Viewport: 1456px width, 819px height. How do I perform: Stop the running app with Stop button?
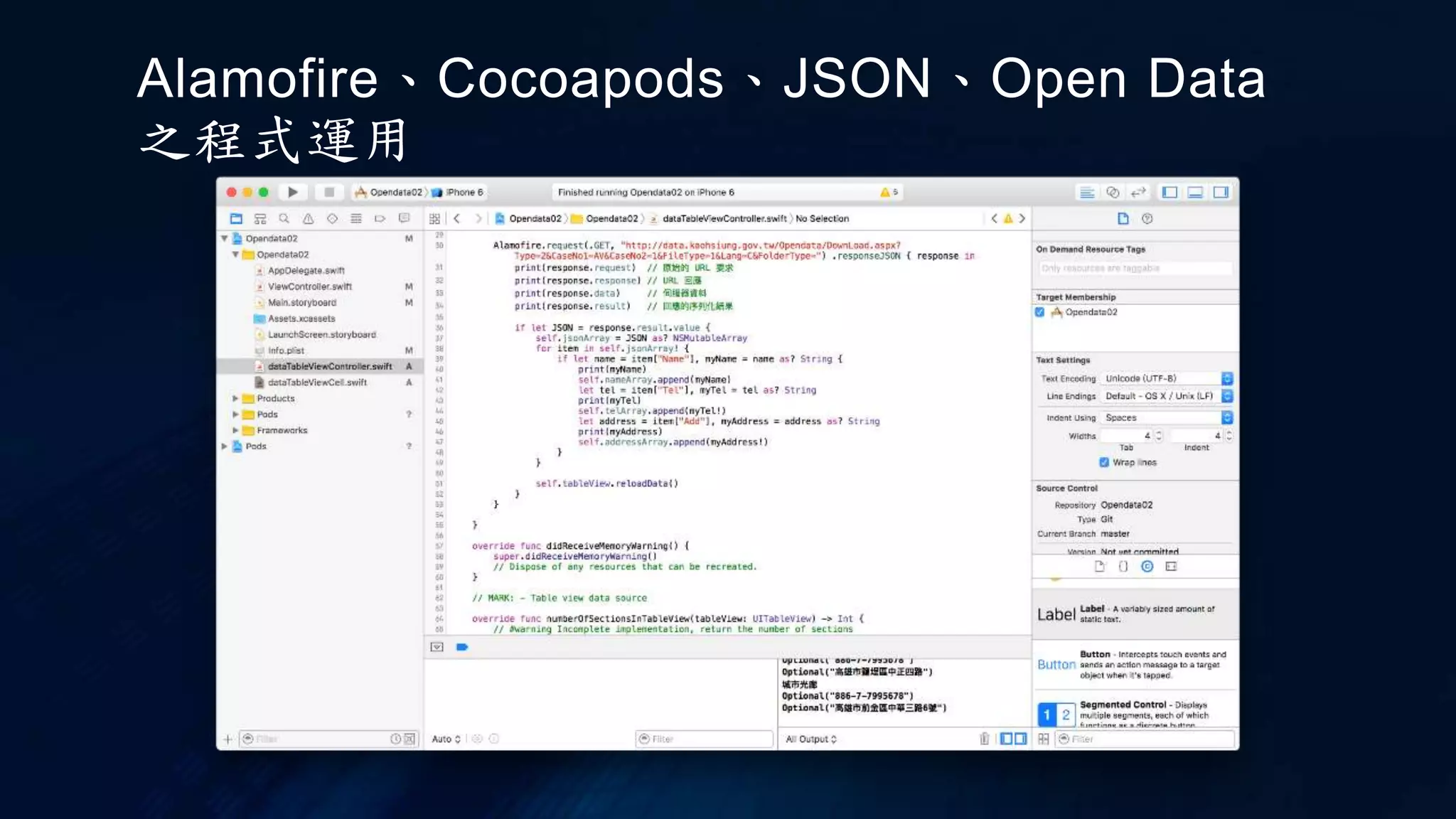pyautogui.click(x=328, y=192)
